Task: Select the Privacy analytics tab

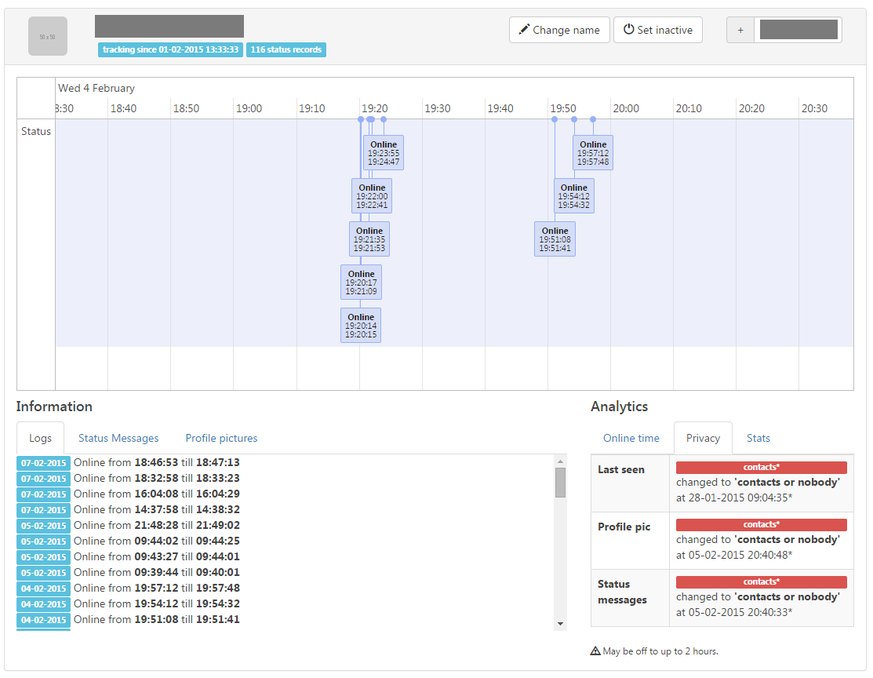Action: 703,438
